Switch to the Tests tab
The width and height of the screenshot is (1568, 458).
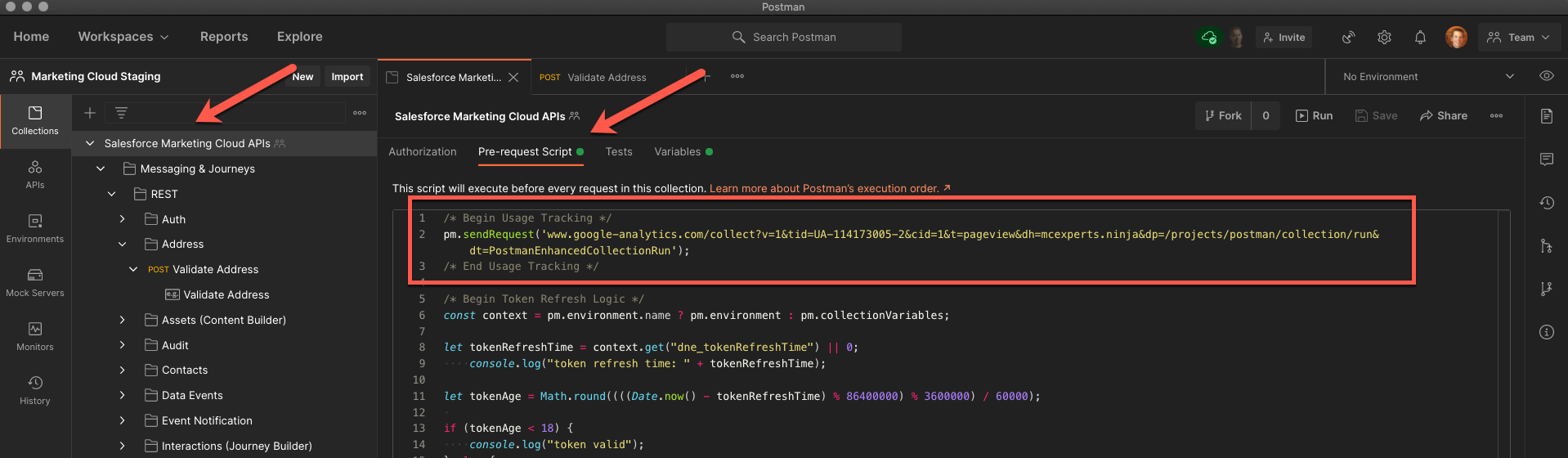click(619, 151)
